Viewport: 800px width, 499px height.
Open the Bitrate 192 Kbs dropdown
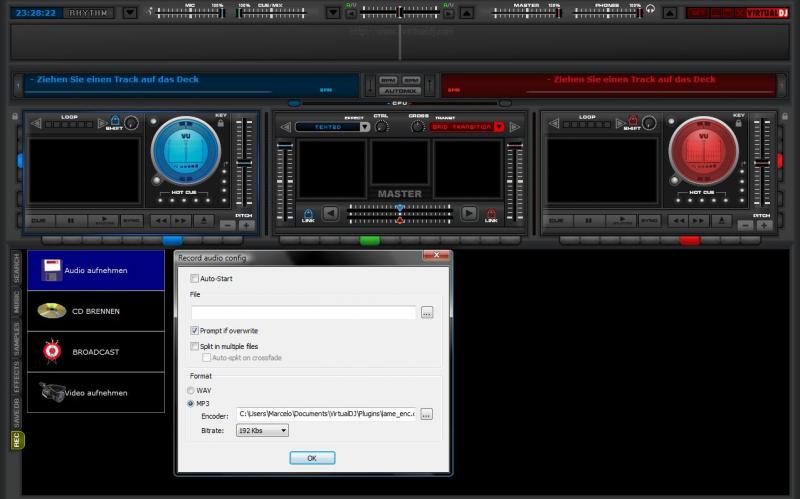[x=262, y=431]
